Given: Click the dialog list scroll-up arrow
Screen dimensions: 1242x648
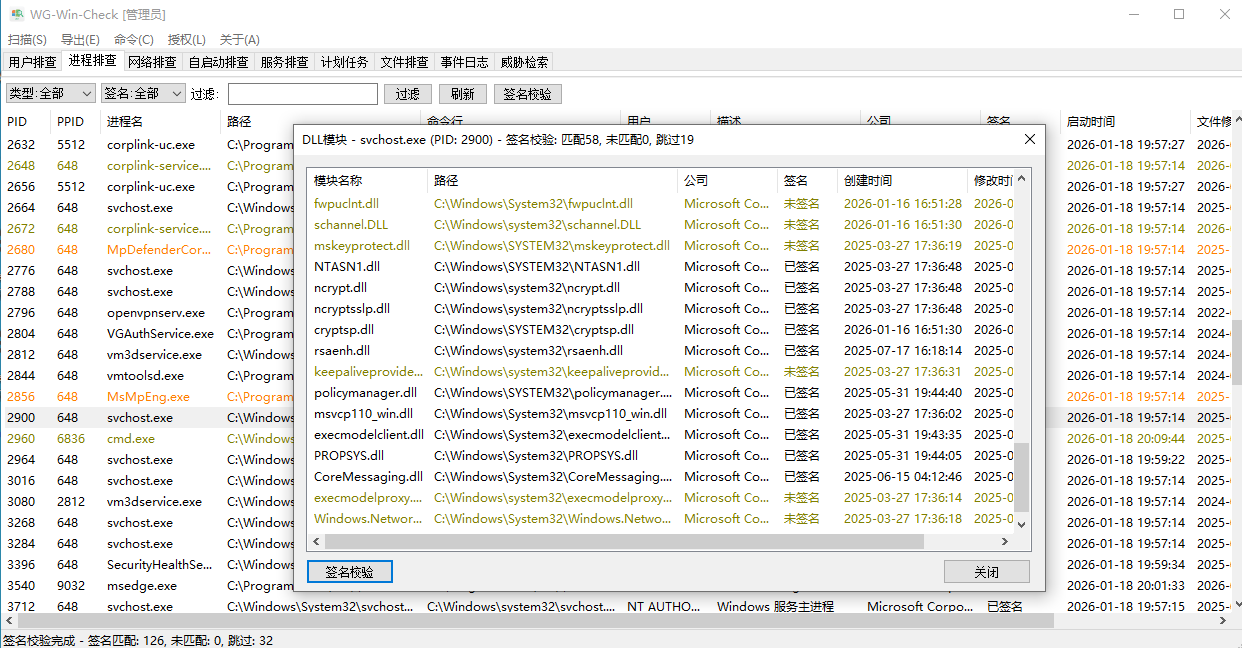Looking at the screenshot, I should point(1021,180).
